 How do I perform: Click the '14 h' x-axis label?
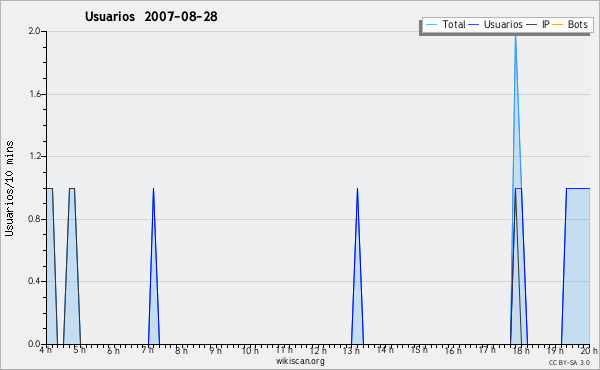pyautogui.click(x=385, y=350)
